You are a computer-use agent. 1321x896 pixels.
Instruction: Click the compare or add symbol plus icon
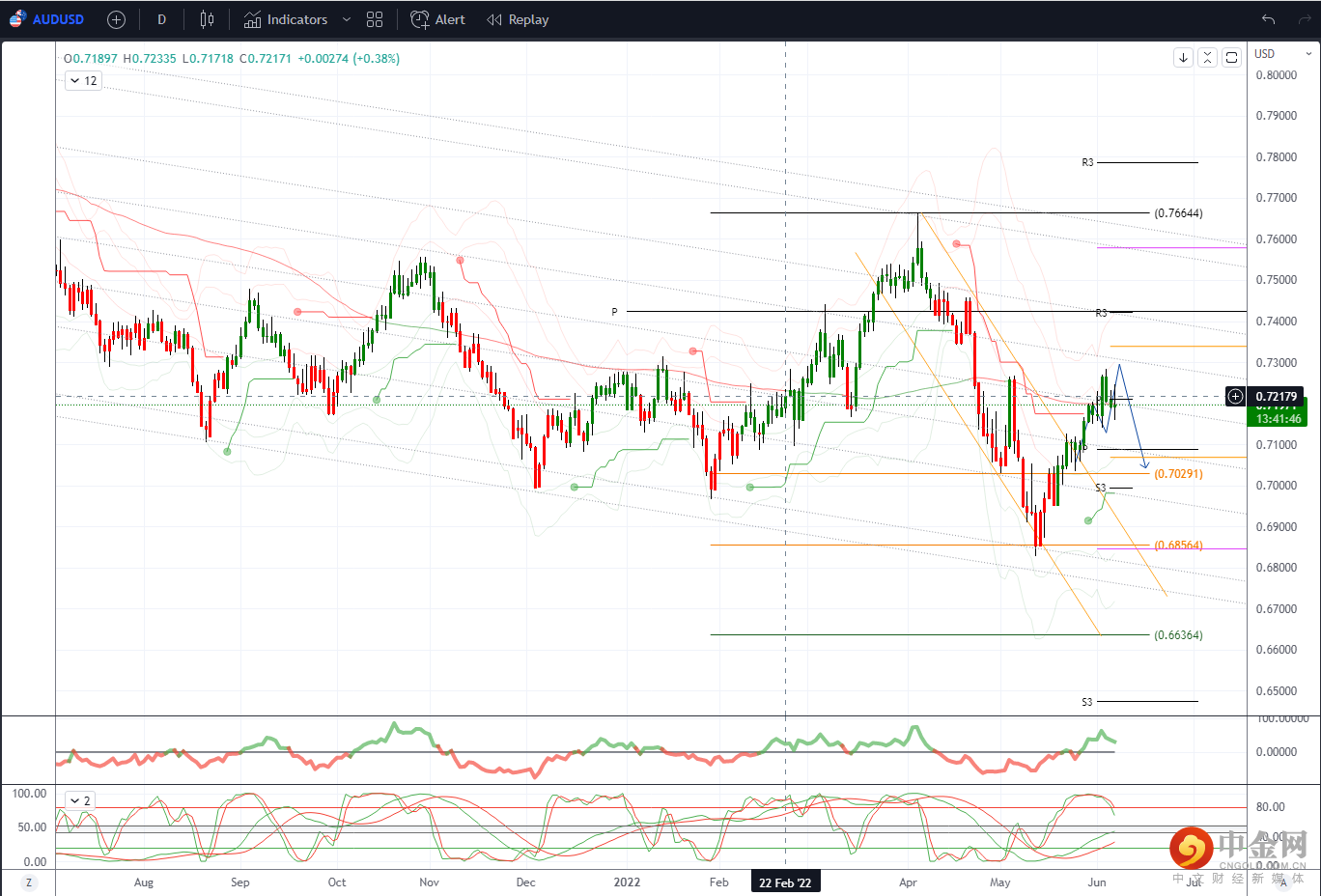click(x=116, y=19)
